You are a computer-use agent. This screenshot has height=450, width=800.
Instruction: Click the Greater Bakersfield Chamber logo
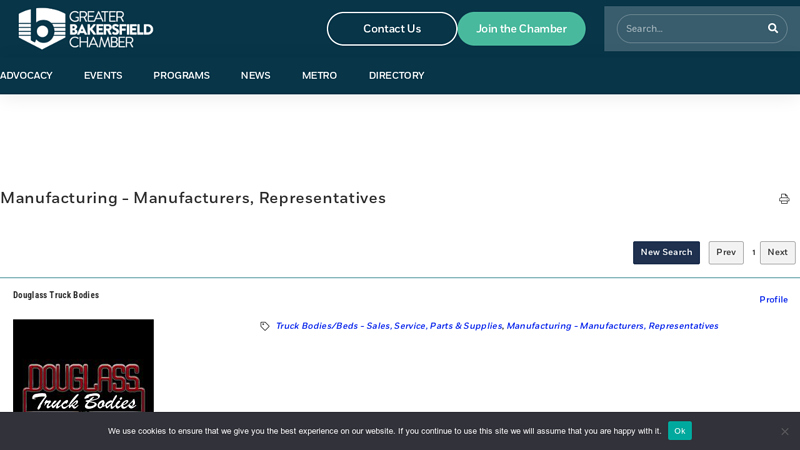[85, 28]
